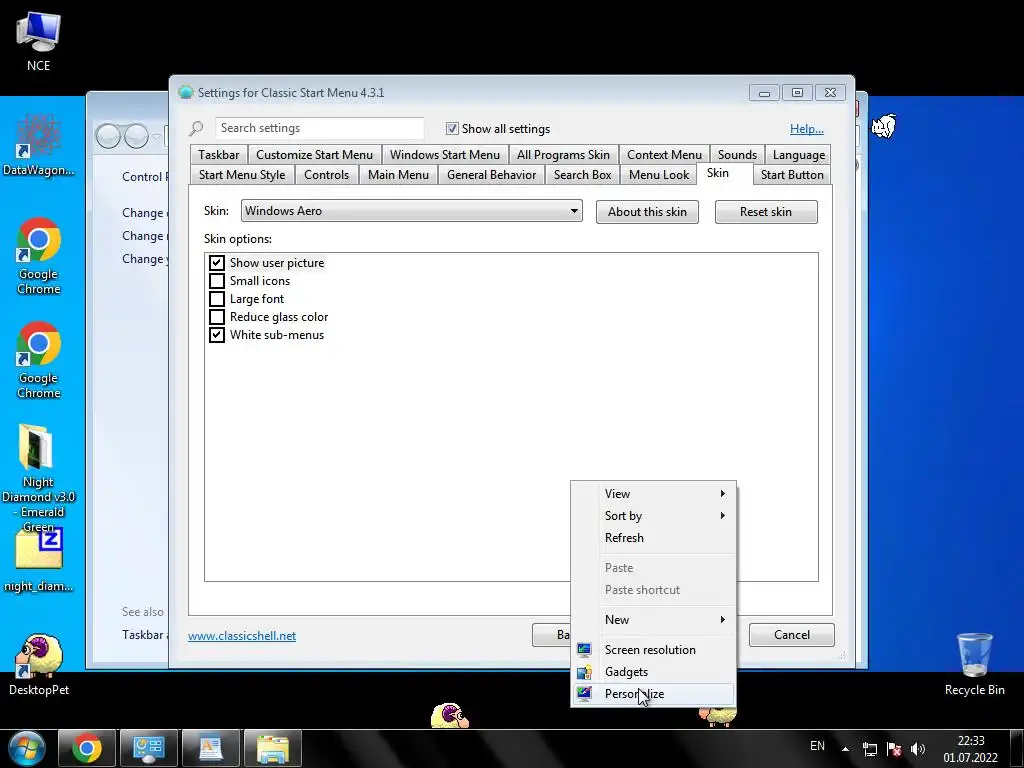
Task: Click the Show desktop strip
Action: tap(1017, 748)
